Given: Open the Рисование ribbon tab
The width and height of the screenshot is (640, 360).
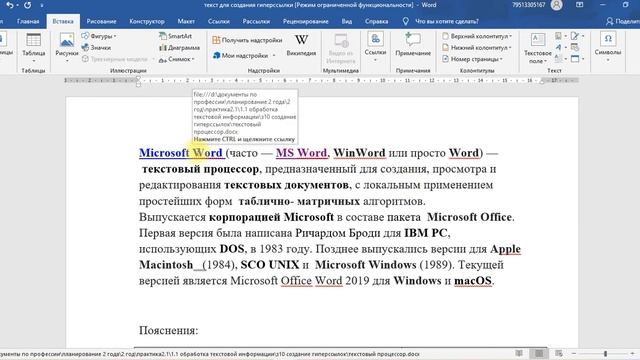Looking at the screenshot, I should [x=101, y=21].
